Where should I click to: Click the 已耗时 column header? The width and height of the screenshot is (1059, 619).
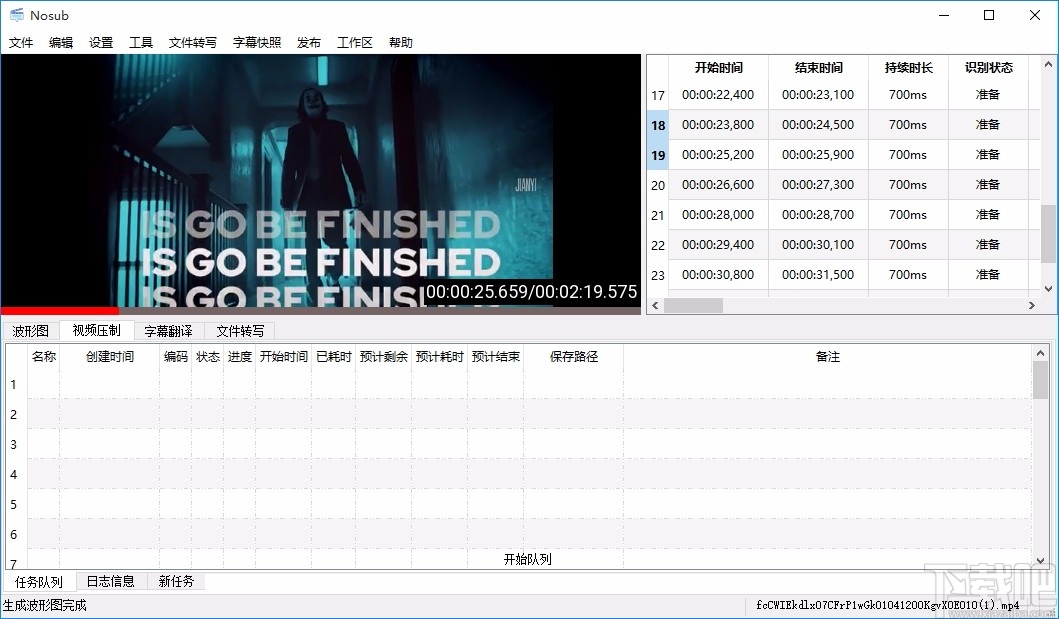[334, 356]
